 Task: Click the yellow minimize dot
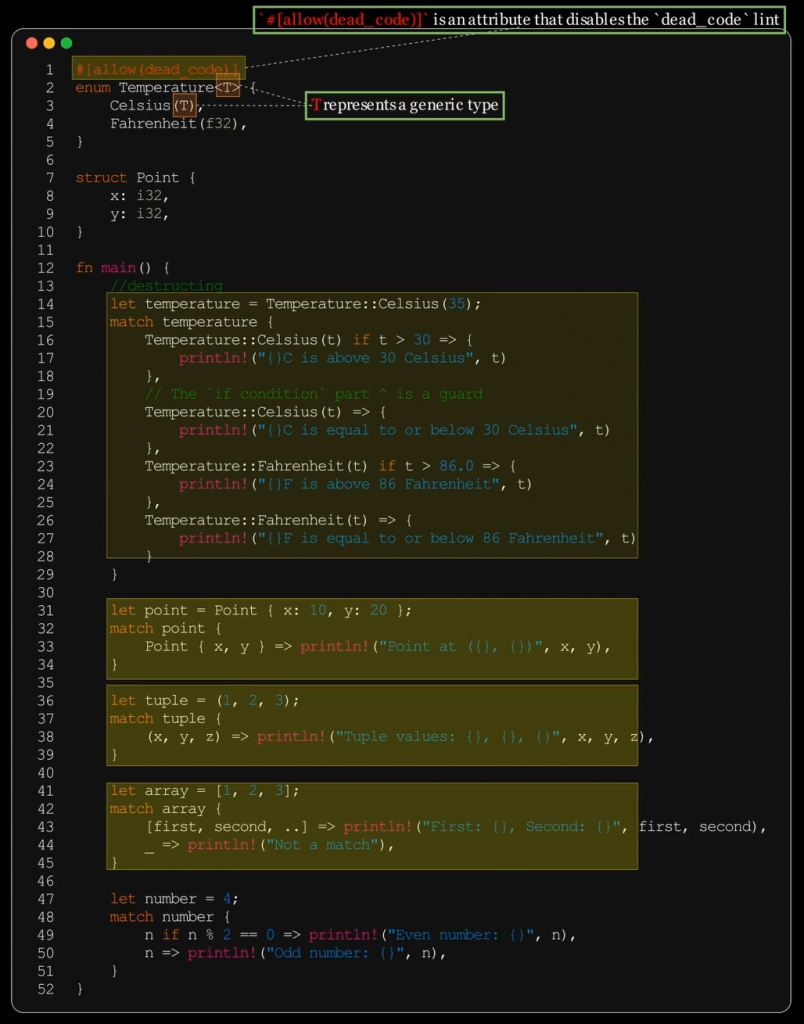point(49,43)
